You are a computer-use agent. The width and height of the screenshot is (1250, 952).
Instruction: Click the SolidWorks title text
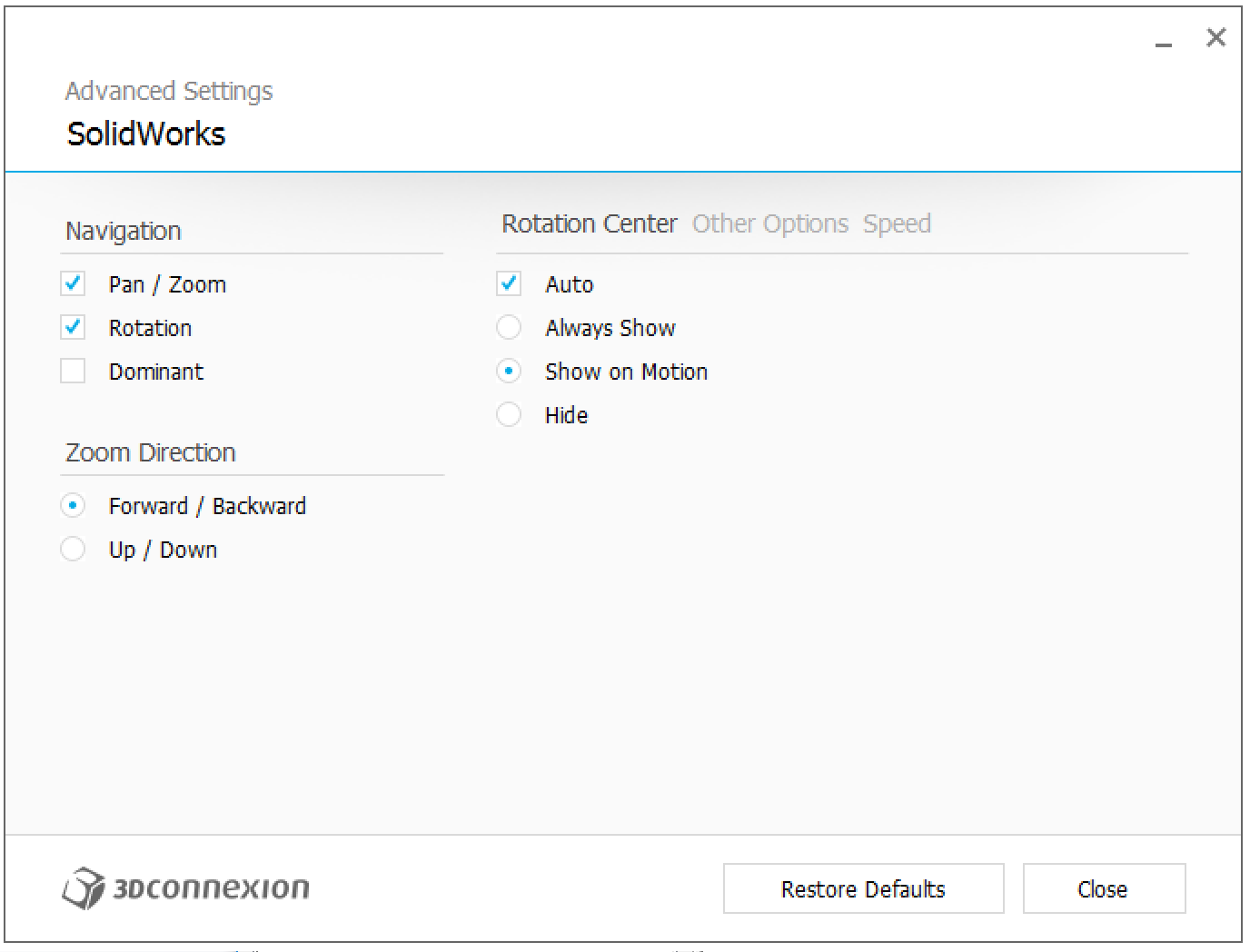tap(146, 134)
